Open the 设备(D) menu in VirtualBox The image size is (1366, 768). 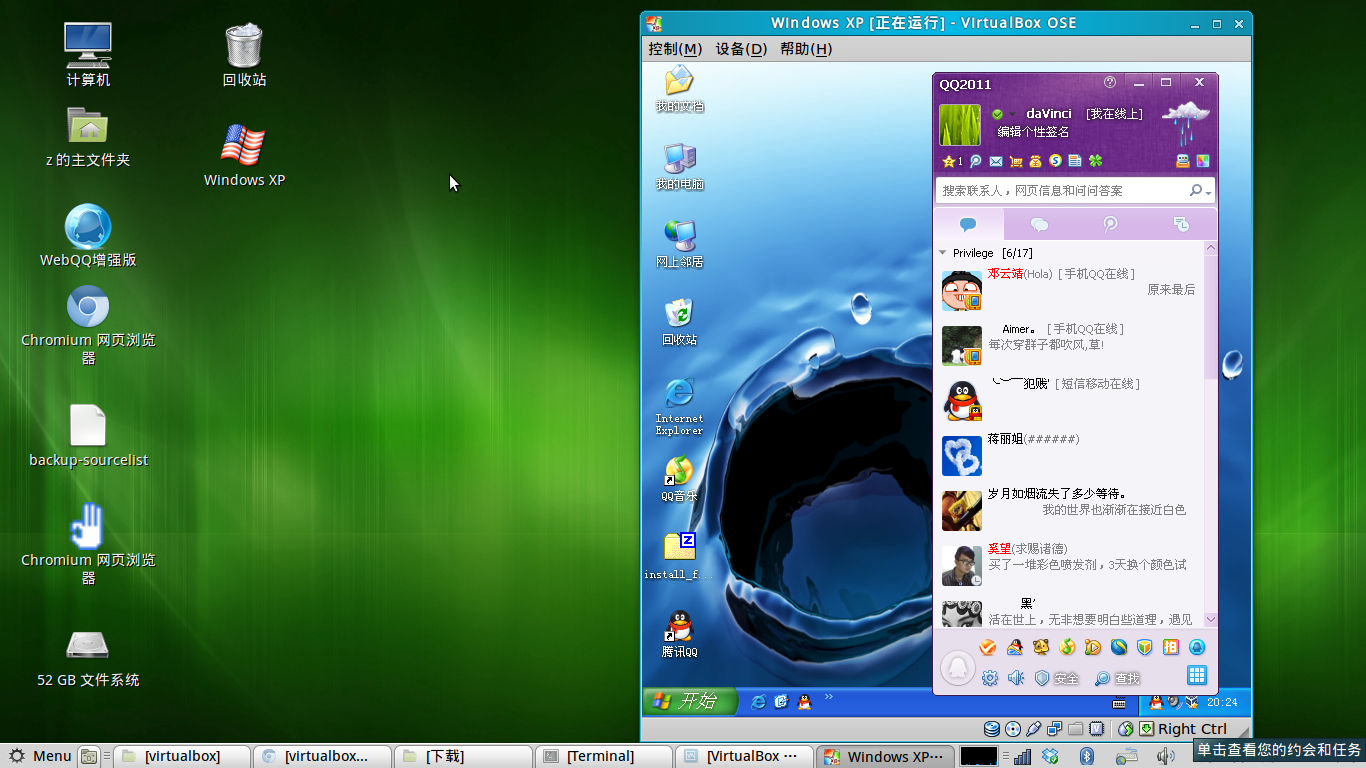pos(741,49)
